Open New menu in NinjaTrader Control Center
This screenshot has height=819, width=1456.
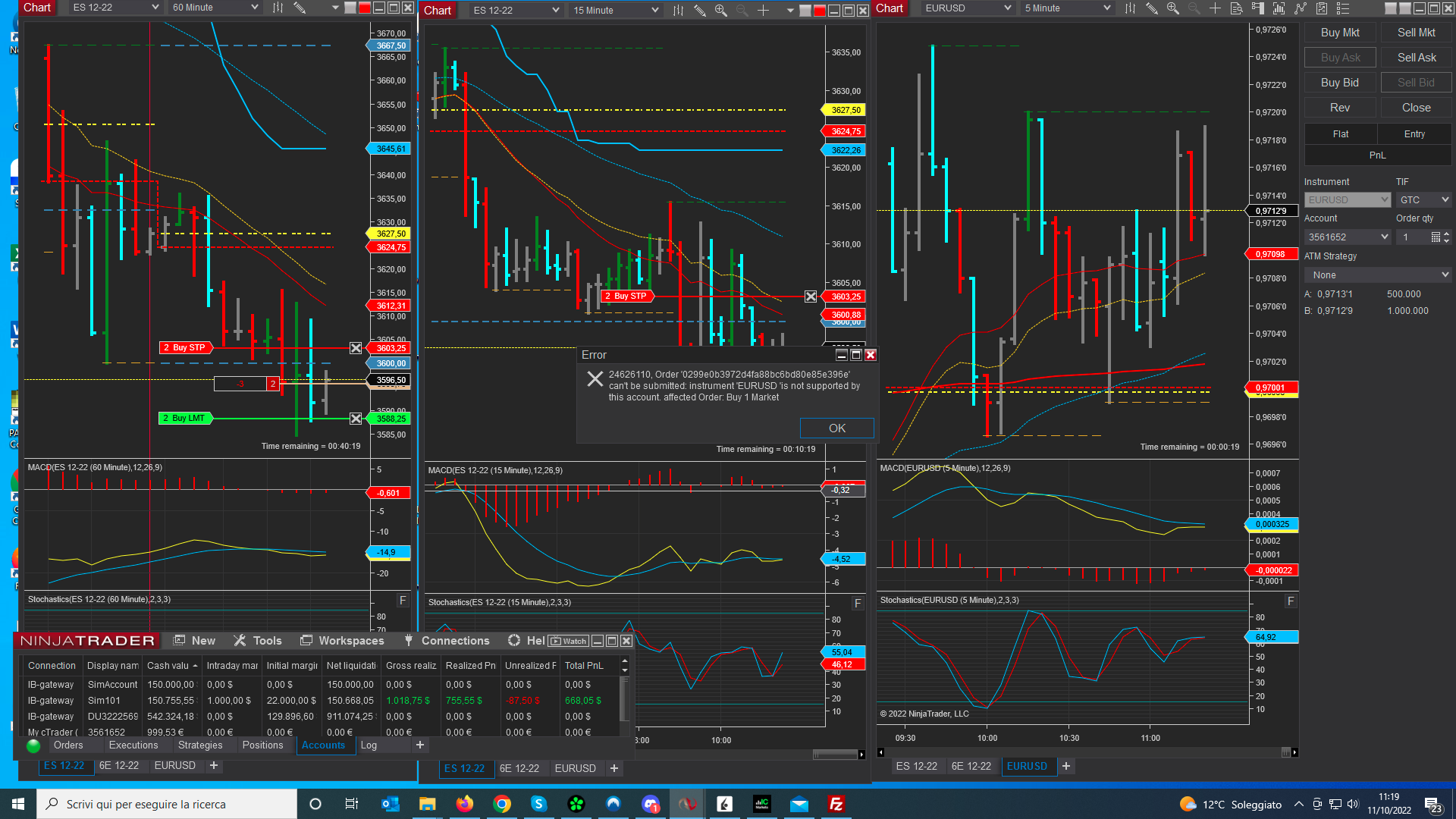(195, 641)
